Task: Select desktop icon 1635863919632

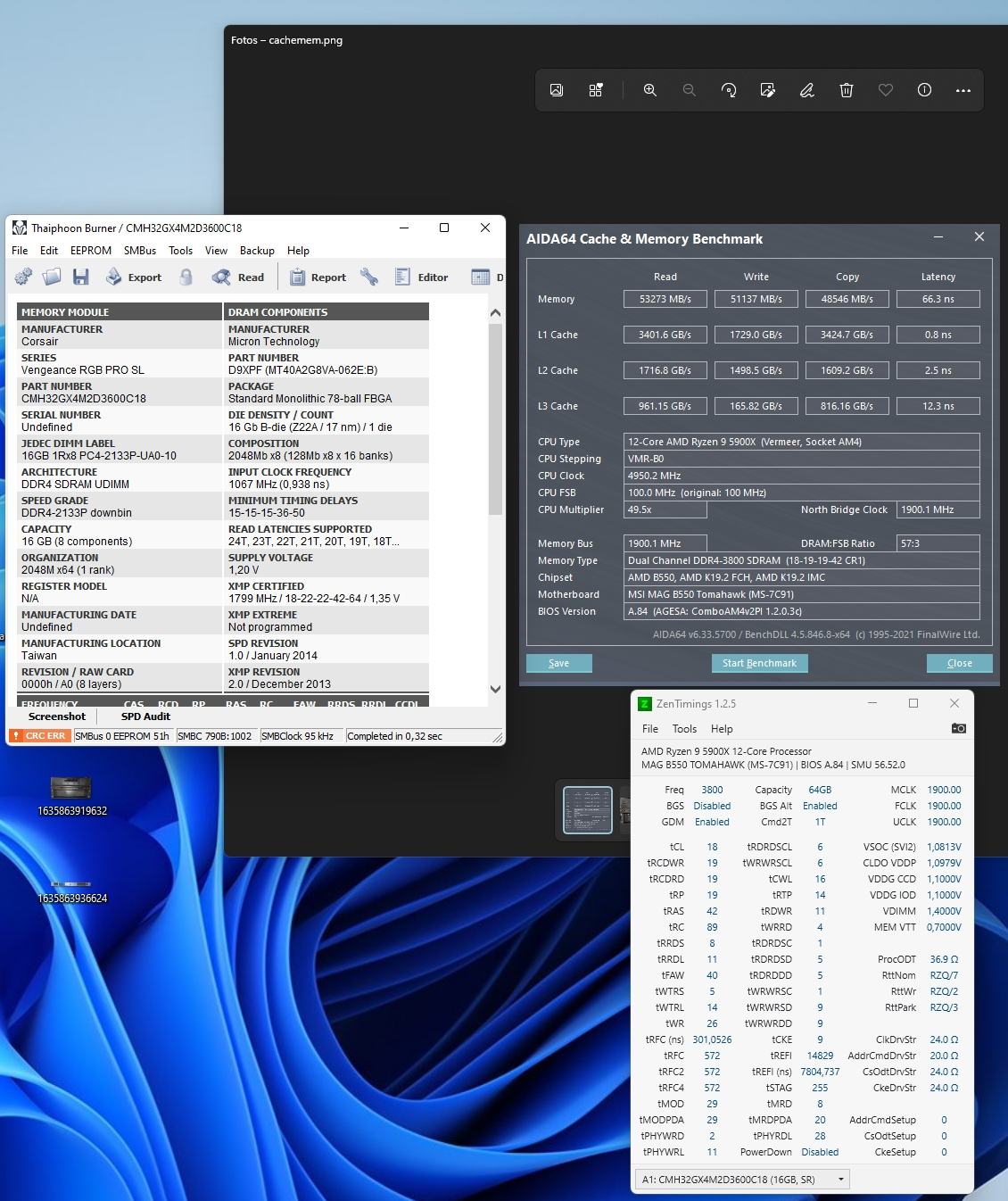Action: 71,796
